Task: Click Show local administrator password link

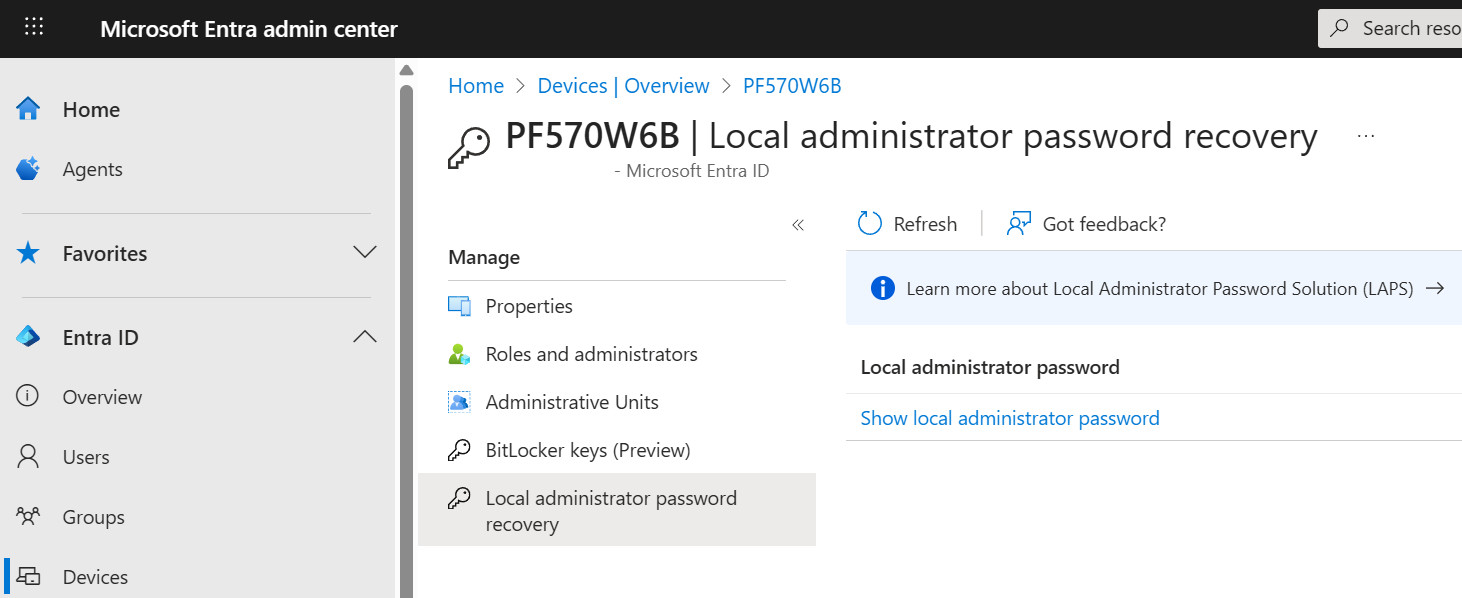Action: 1010,418
